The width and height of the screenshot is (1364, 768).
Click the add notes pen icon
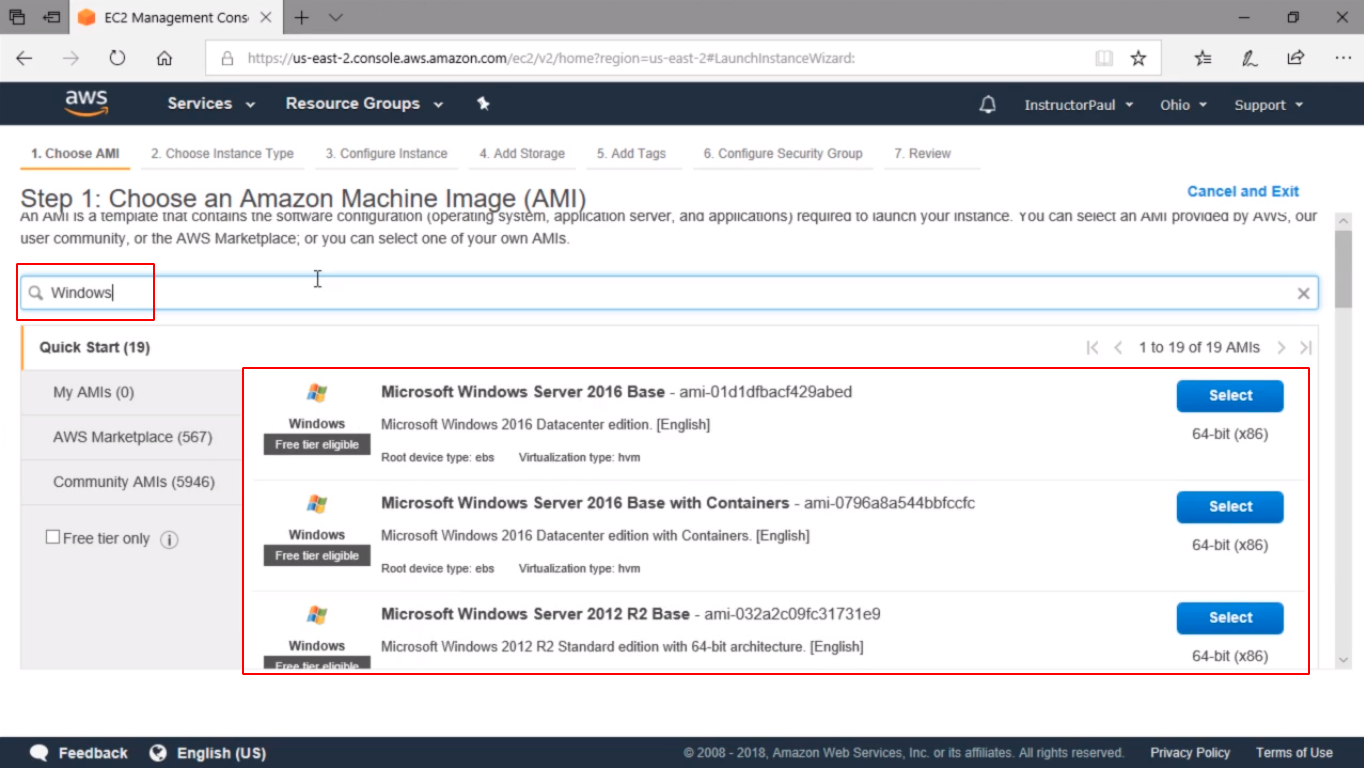coord(1250,58)
